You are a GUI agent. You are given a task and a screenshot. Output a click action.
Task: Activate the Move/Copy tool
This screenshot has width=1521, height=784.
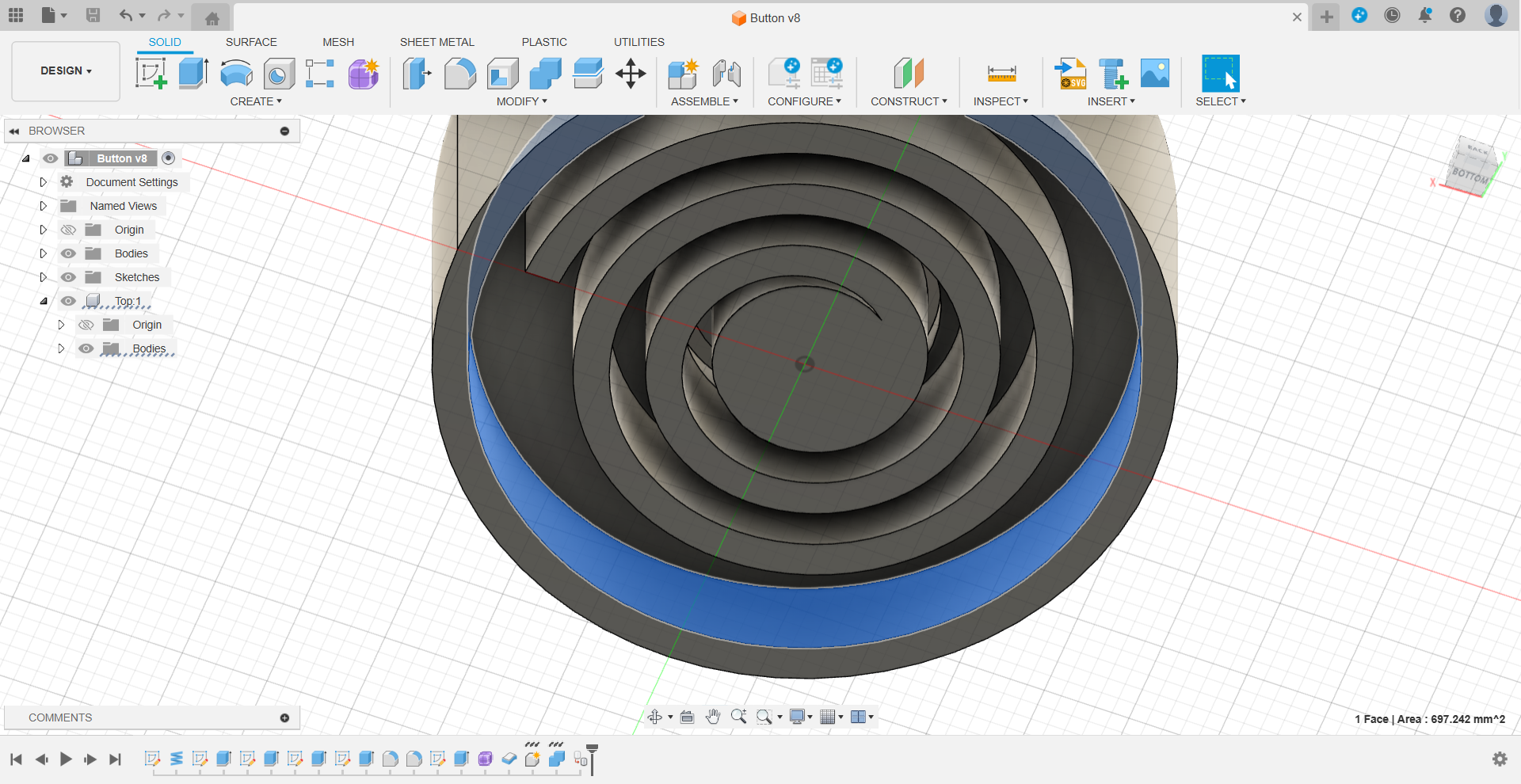tap(631, 74)
